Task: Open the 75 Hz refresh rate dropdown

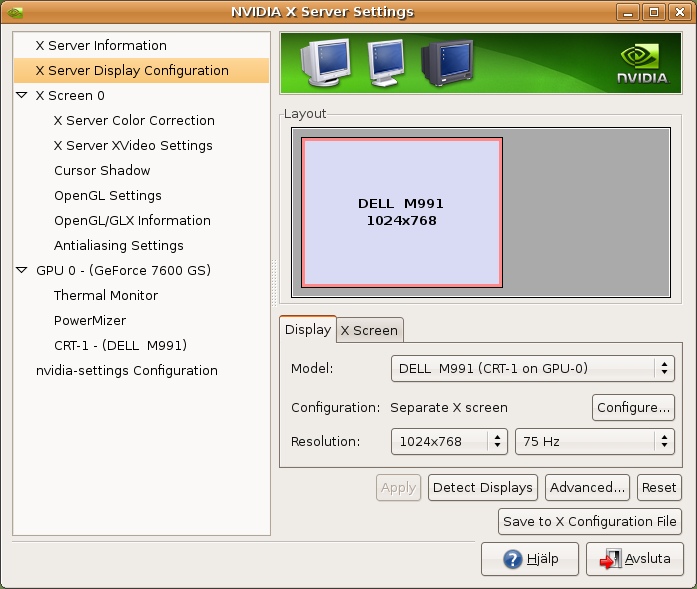Action: coord(595,441)
